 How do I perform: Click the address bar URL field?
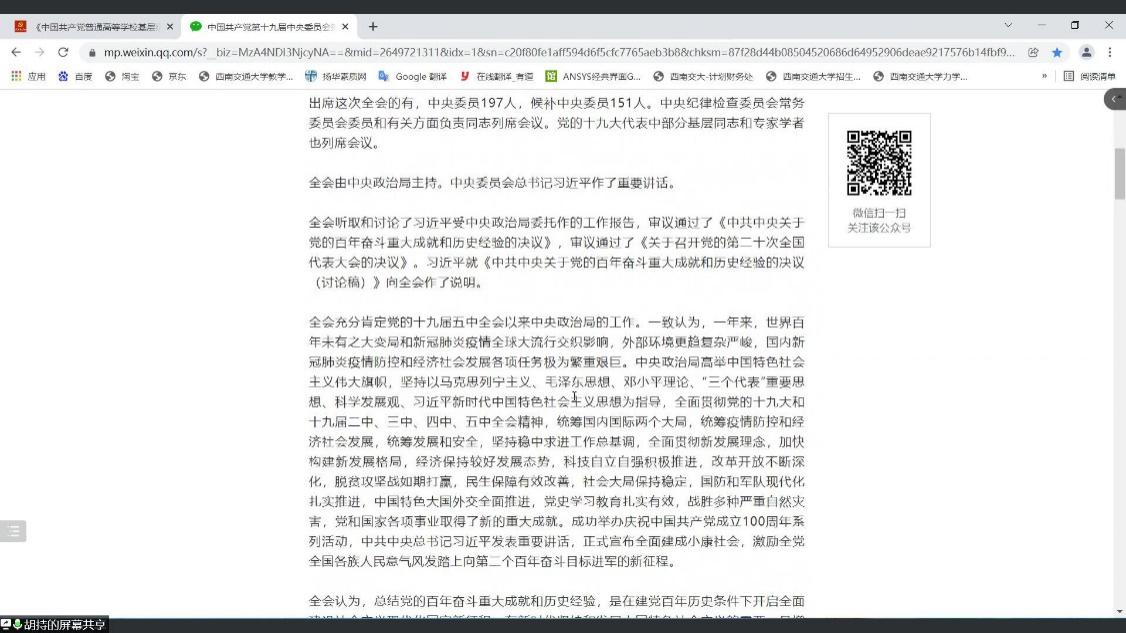click(550, 52)
